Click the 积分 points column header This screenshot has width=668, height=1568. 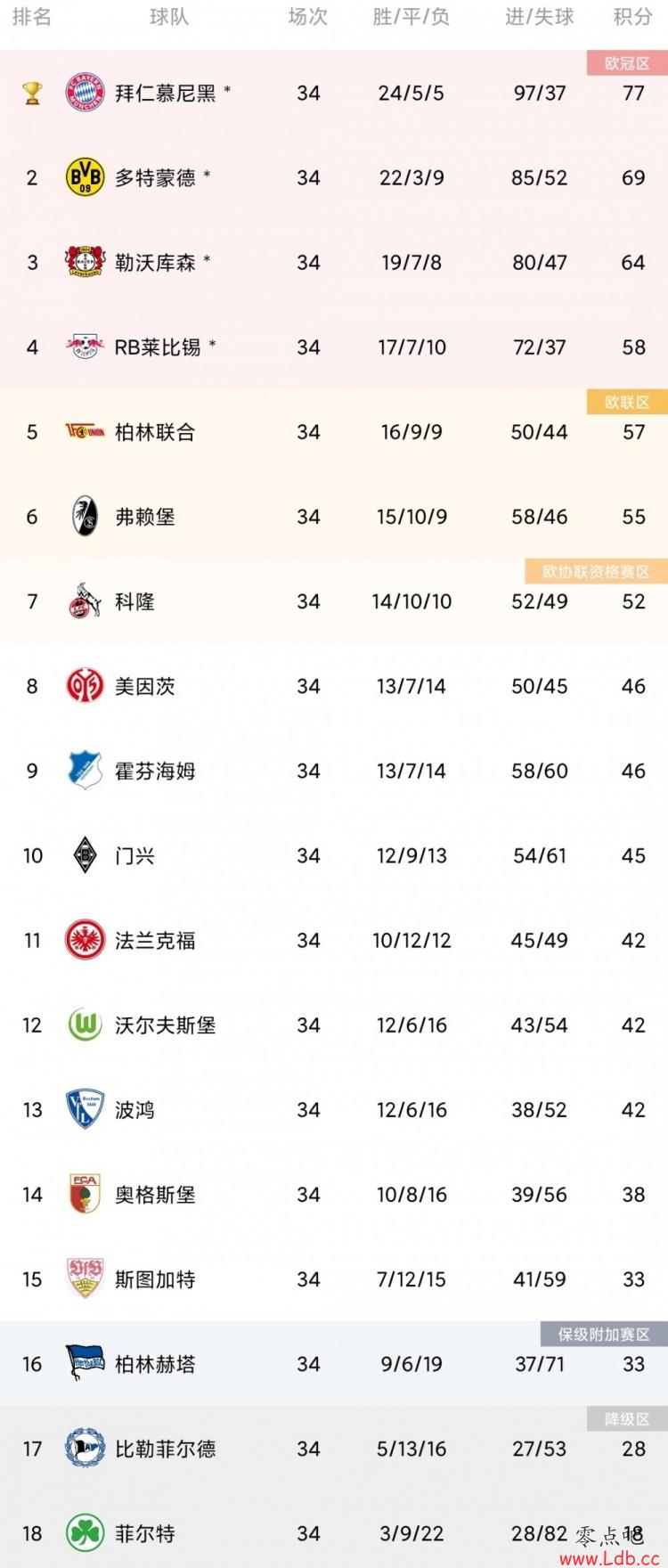(633, 17)
